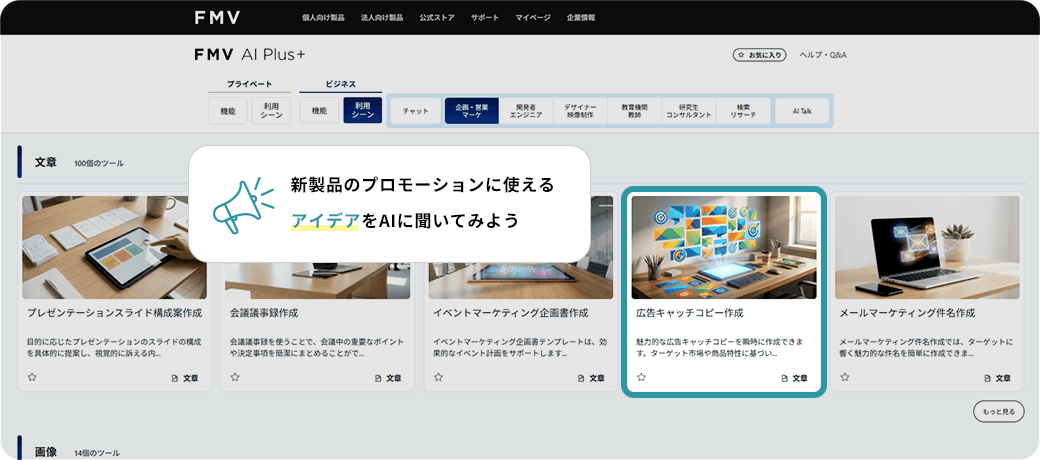Screen dimensions: 1040x460
Task: Click the もっと見る button
Action: (999, 412)
